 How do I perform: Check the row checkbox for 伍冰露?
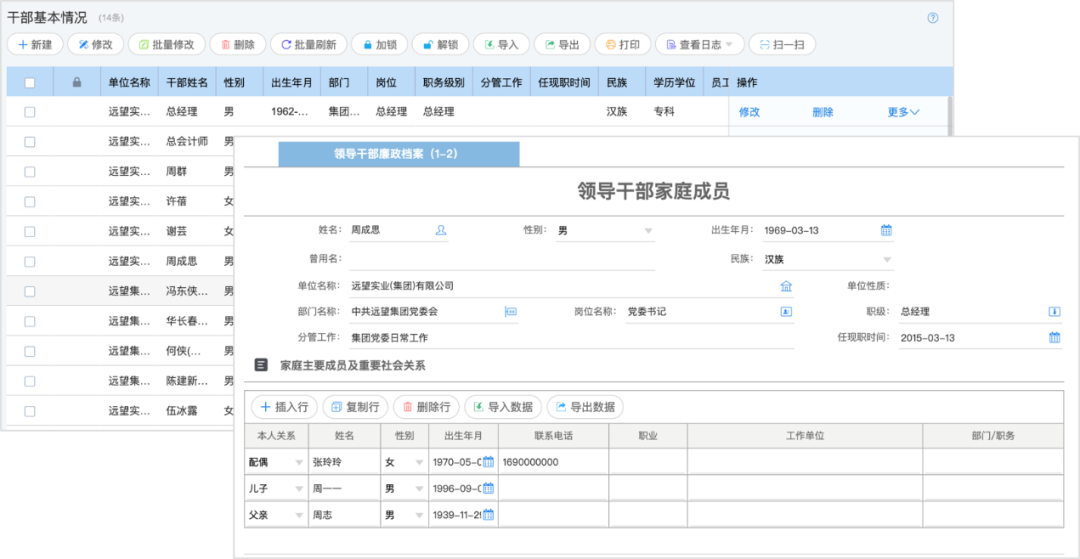[30, 411]
